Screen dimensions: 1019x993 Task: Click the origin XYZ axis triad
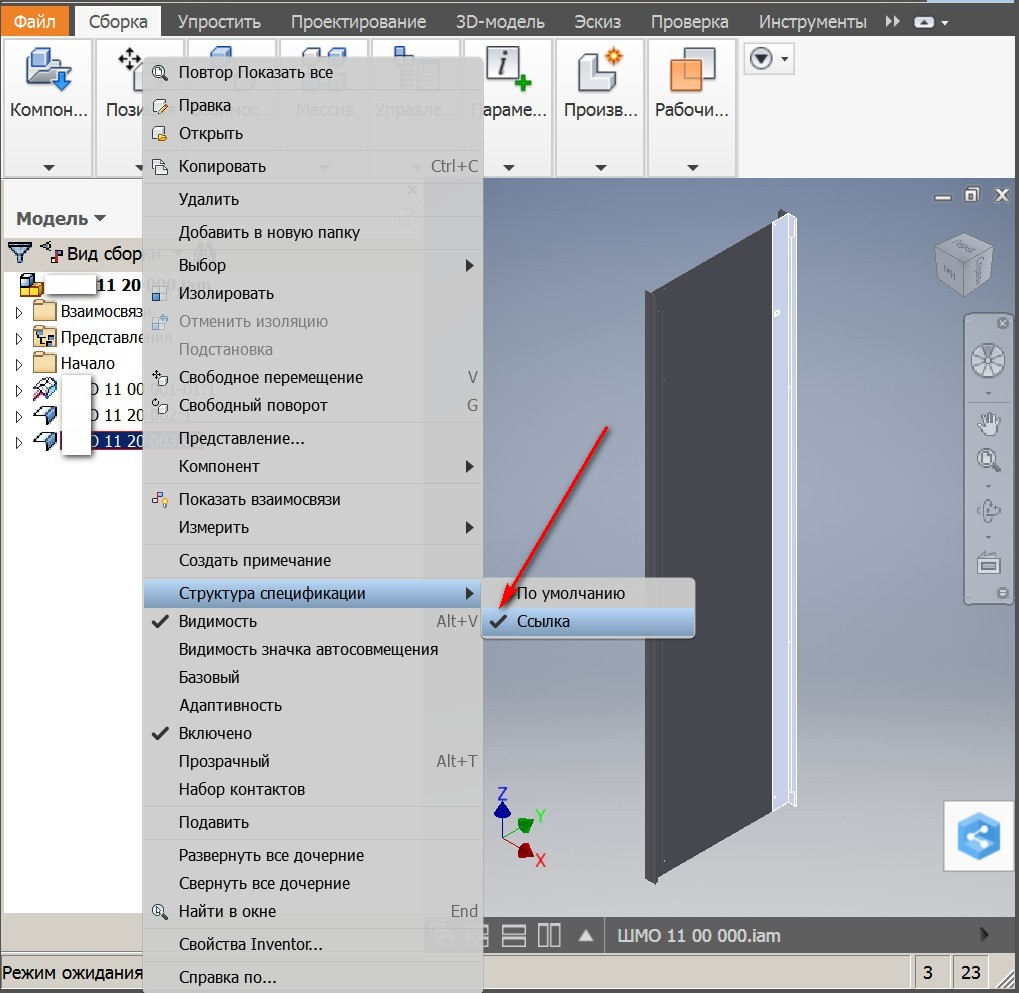pos(520,829)
